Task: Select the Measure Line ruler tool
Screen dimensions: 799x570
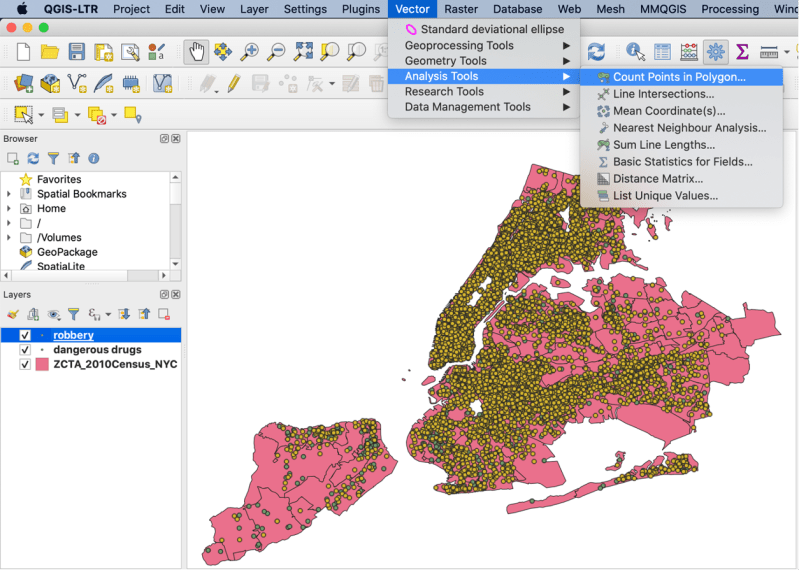Action: [x=769, y=52]
